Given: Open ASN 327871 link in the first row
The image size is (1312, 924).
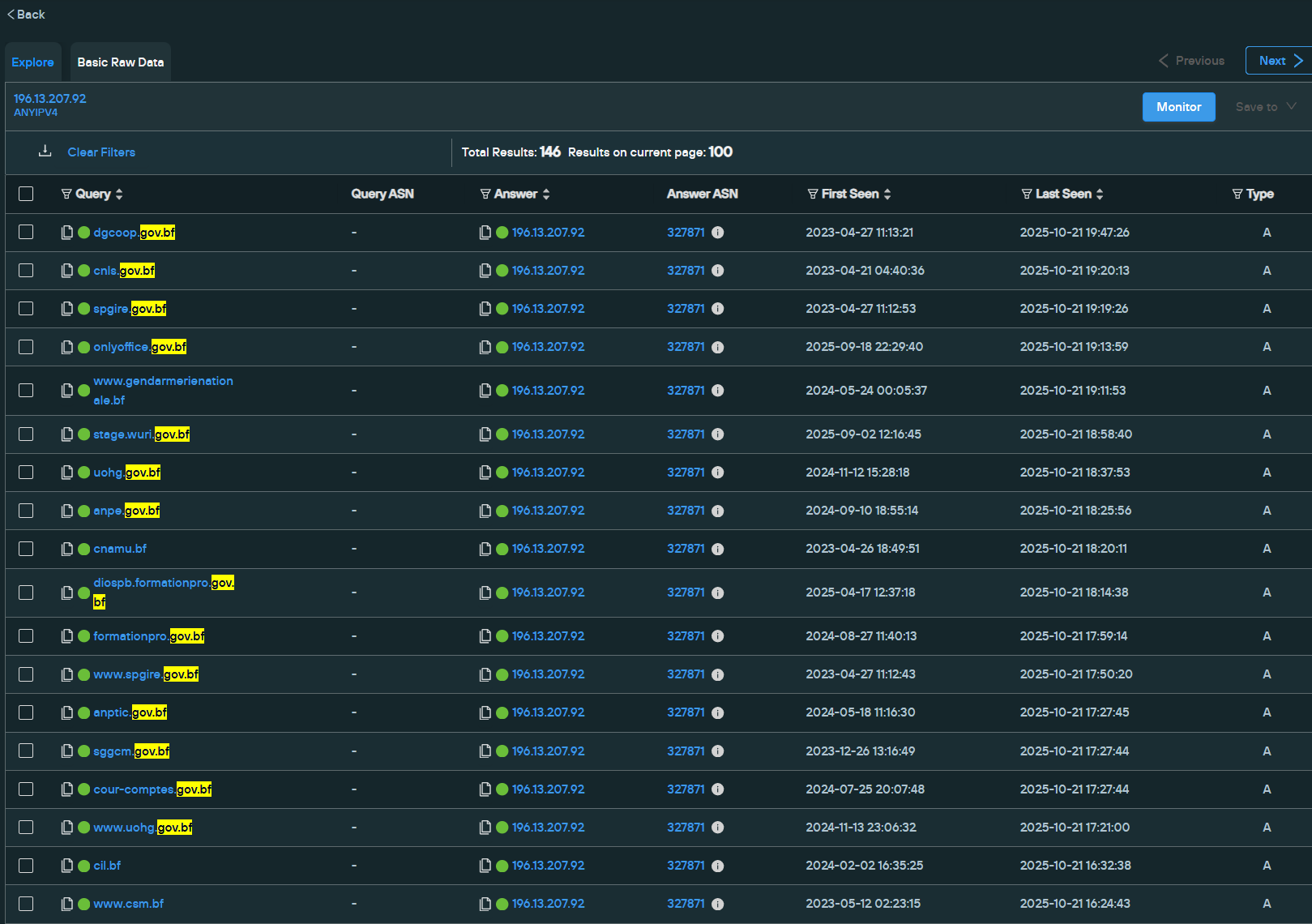Looking at the screenshot, I should tap(685, 232).
